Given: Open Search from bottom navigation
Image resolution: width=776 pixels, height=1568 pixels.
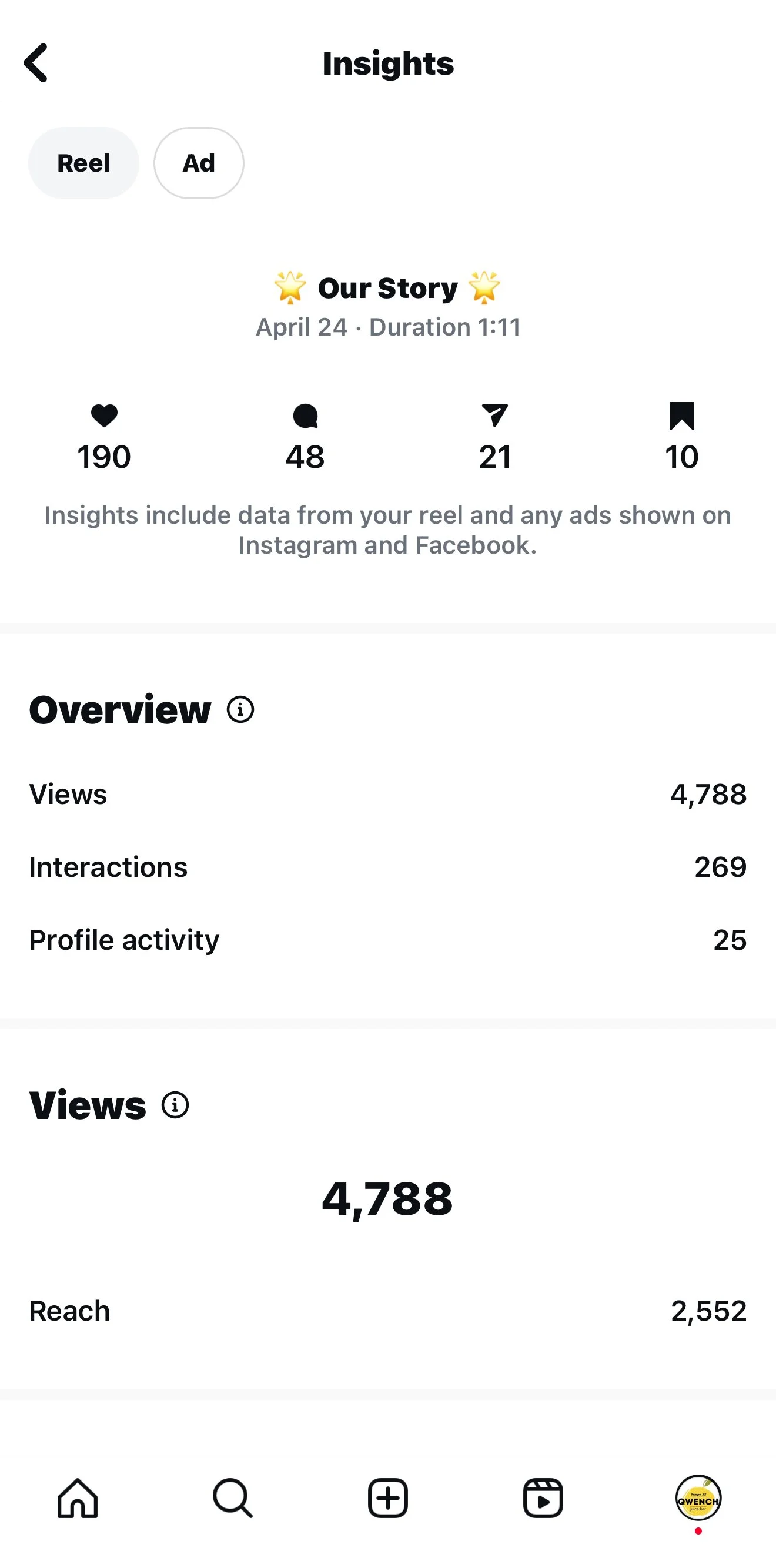Looking at the screenshot, I should tap(233, 1498).
